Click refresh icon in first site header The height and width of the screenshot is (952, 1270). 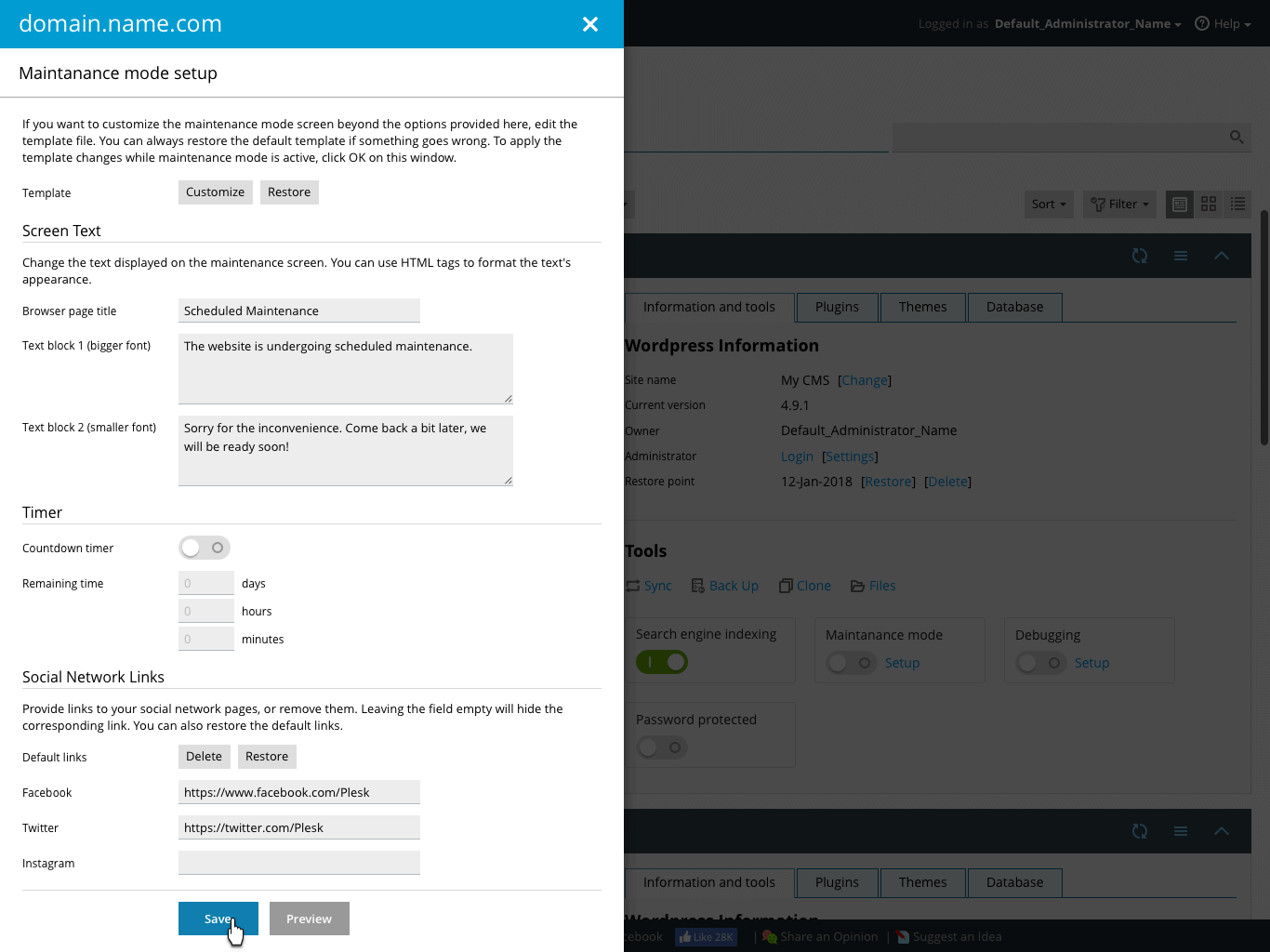(x=1140, y=256)
